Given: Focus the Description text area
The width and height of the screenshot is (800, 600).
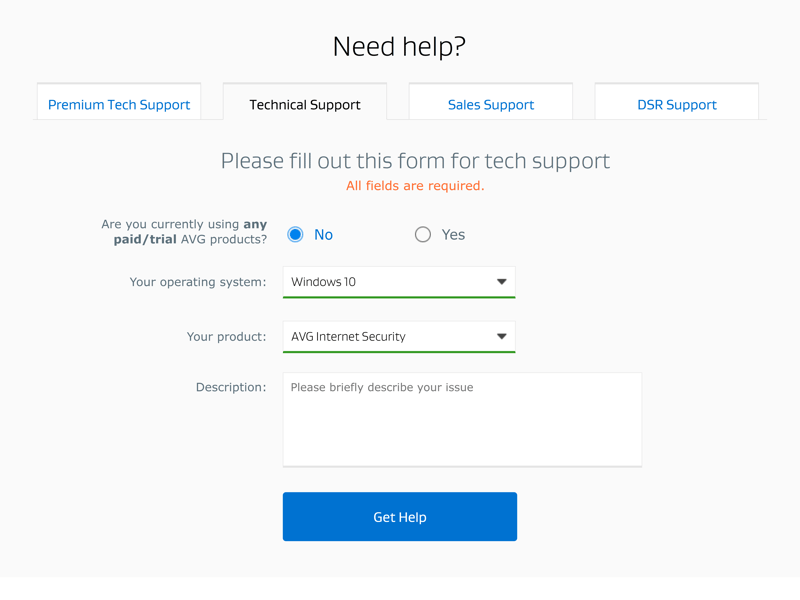Looking at the screenshot, I should tap(462, 419).
